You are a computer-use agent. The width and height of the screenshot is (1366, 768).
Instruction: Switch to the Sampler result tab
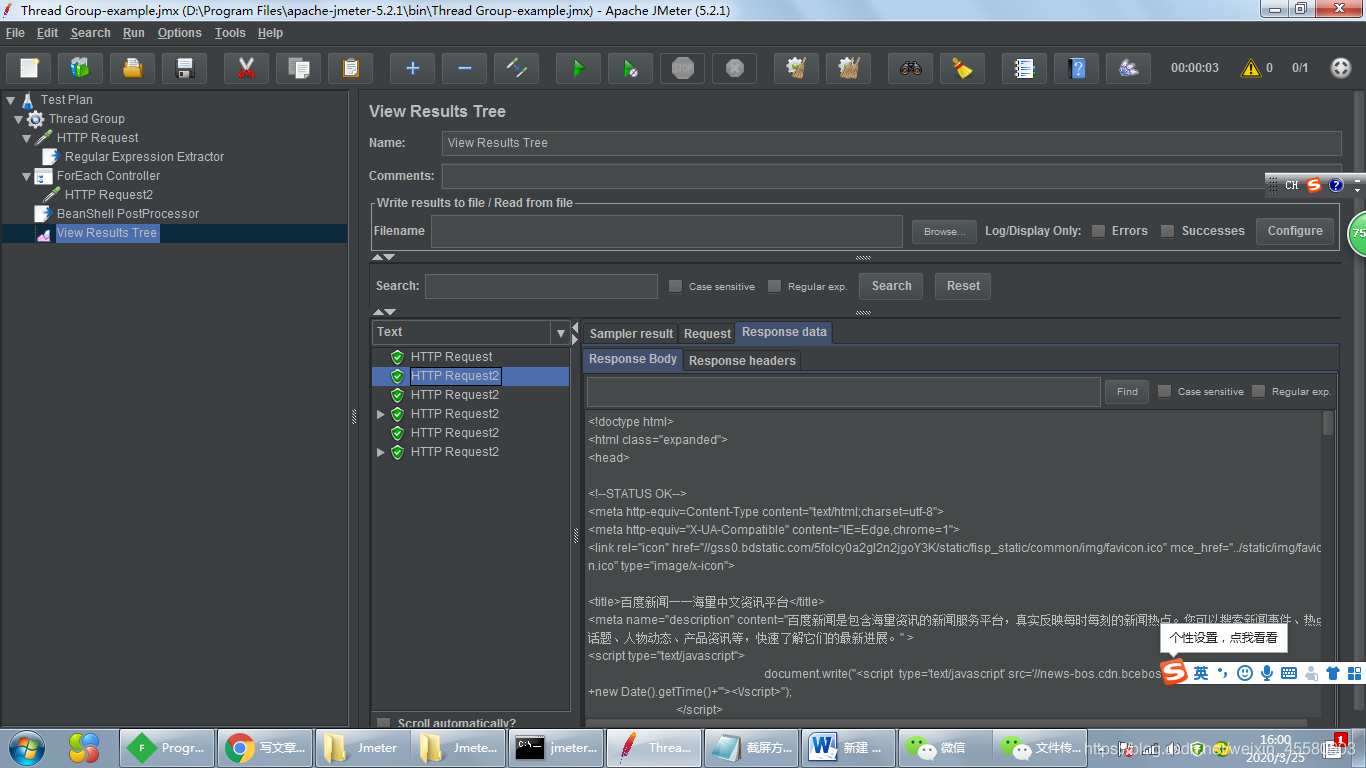pos(631,334)
